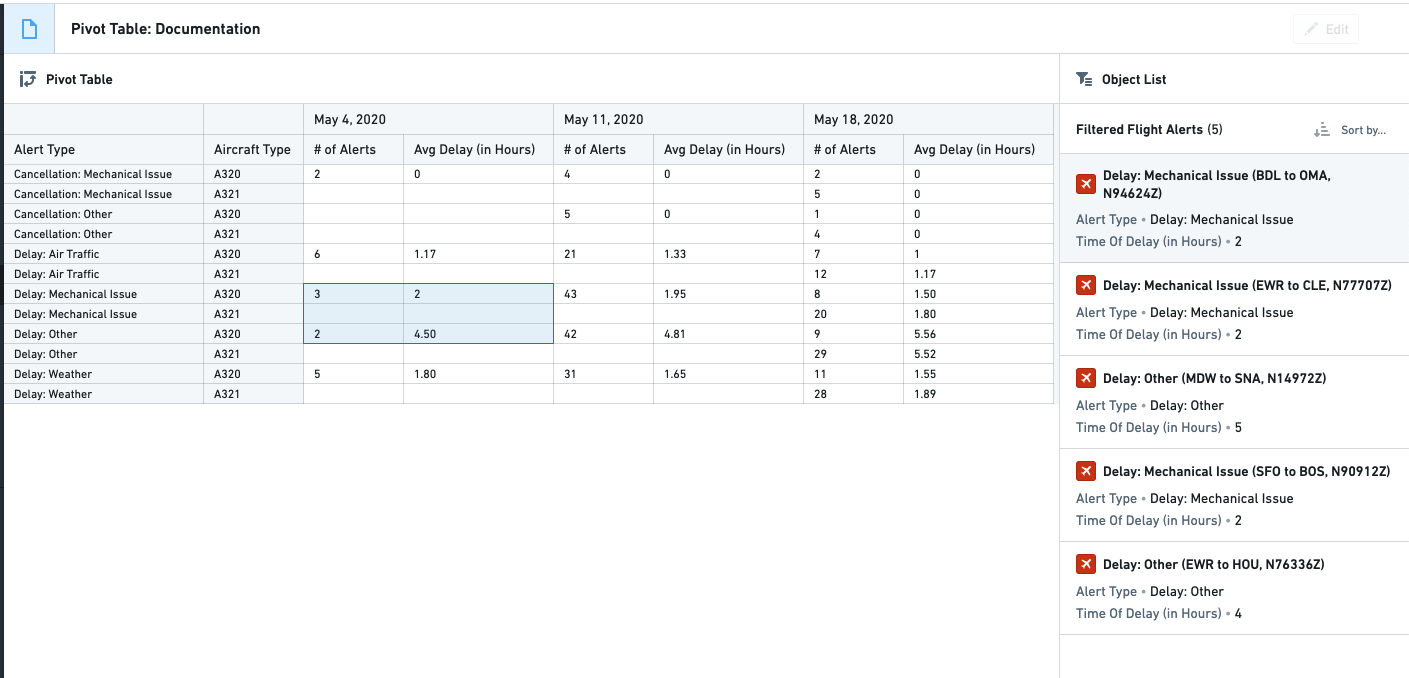Click cell showing 5.56 average delay
The image size is (1409, 678).
pyautogui.click(x=978, y=334)
